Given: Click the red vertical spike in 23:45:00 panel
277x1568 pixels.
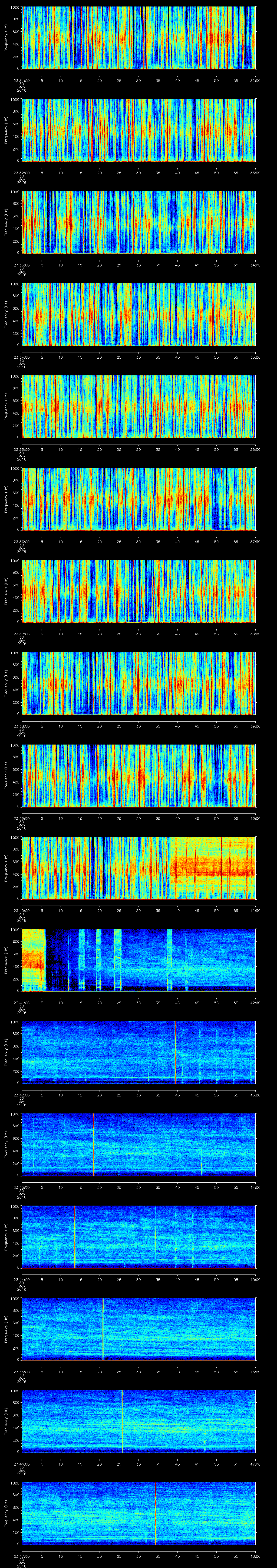Looking at the screenshot, I should coord(103,1329).
